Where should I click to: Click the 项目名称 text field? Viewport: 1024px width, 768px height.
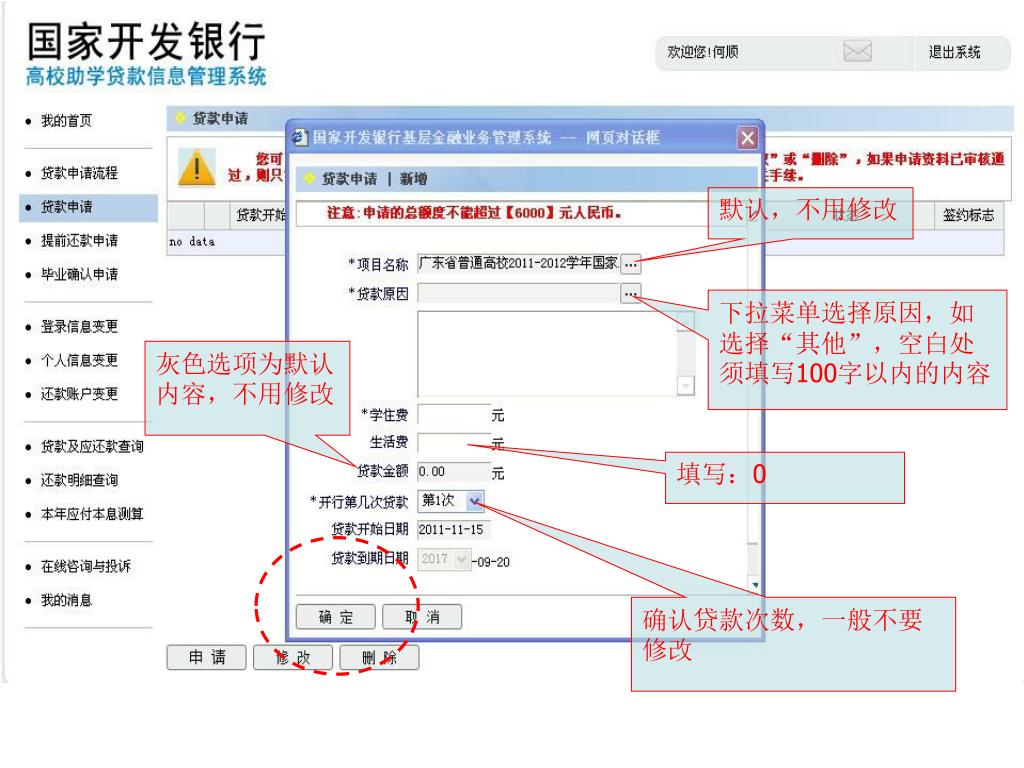[519, 263]
